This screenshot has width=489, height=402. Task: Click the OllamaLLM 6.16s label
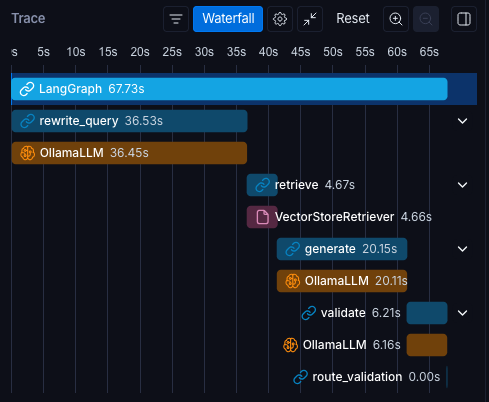tap(351, 345)
